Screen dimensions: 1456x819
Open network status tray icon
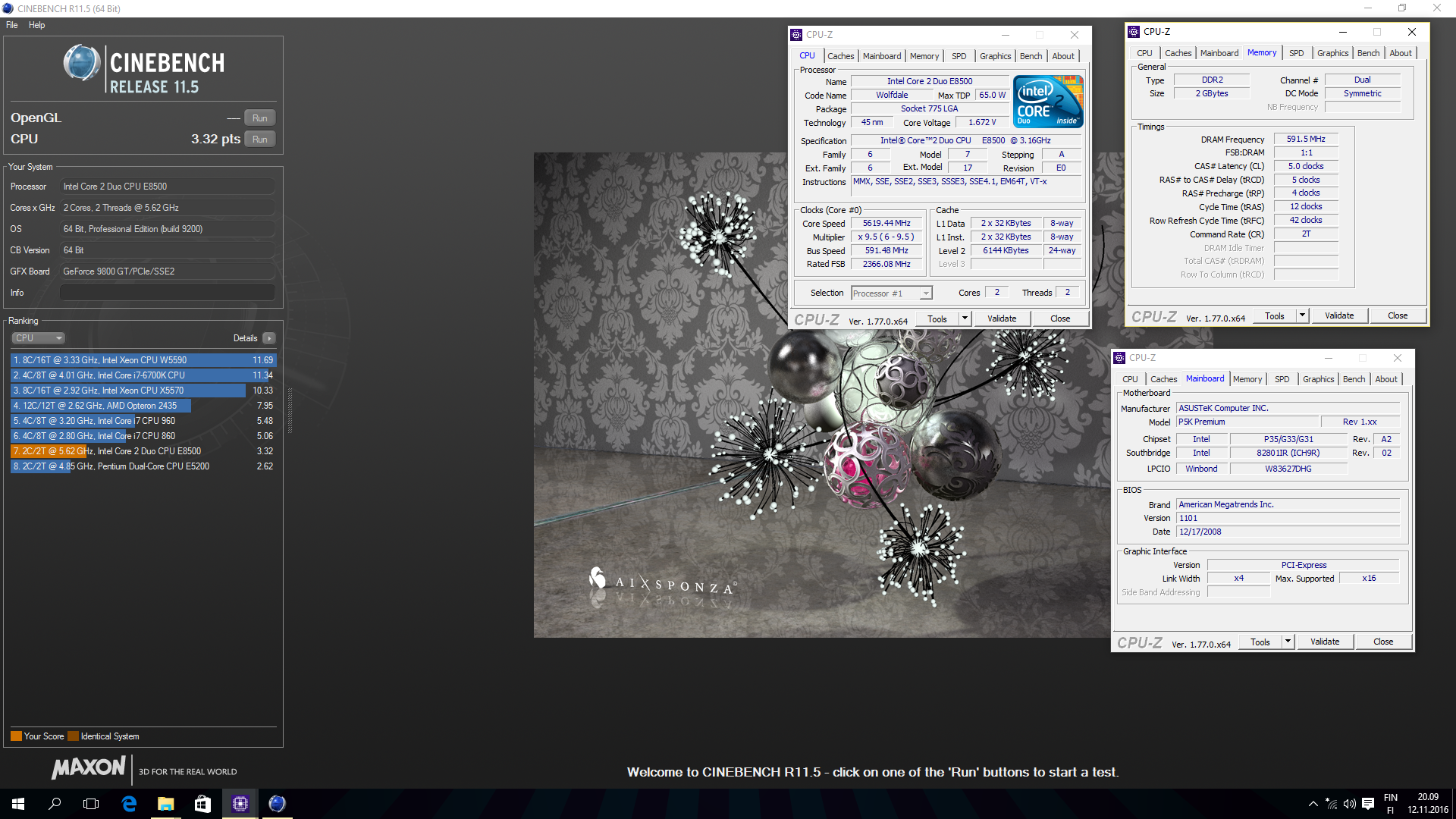[1332, 804]
